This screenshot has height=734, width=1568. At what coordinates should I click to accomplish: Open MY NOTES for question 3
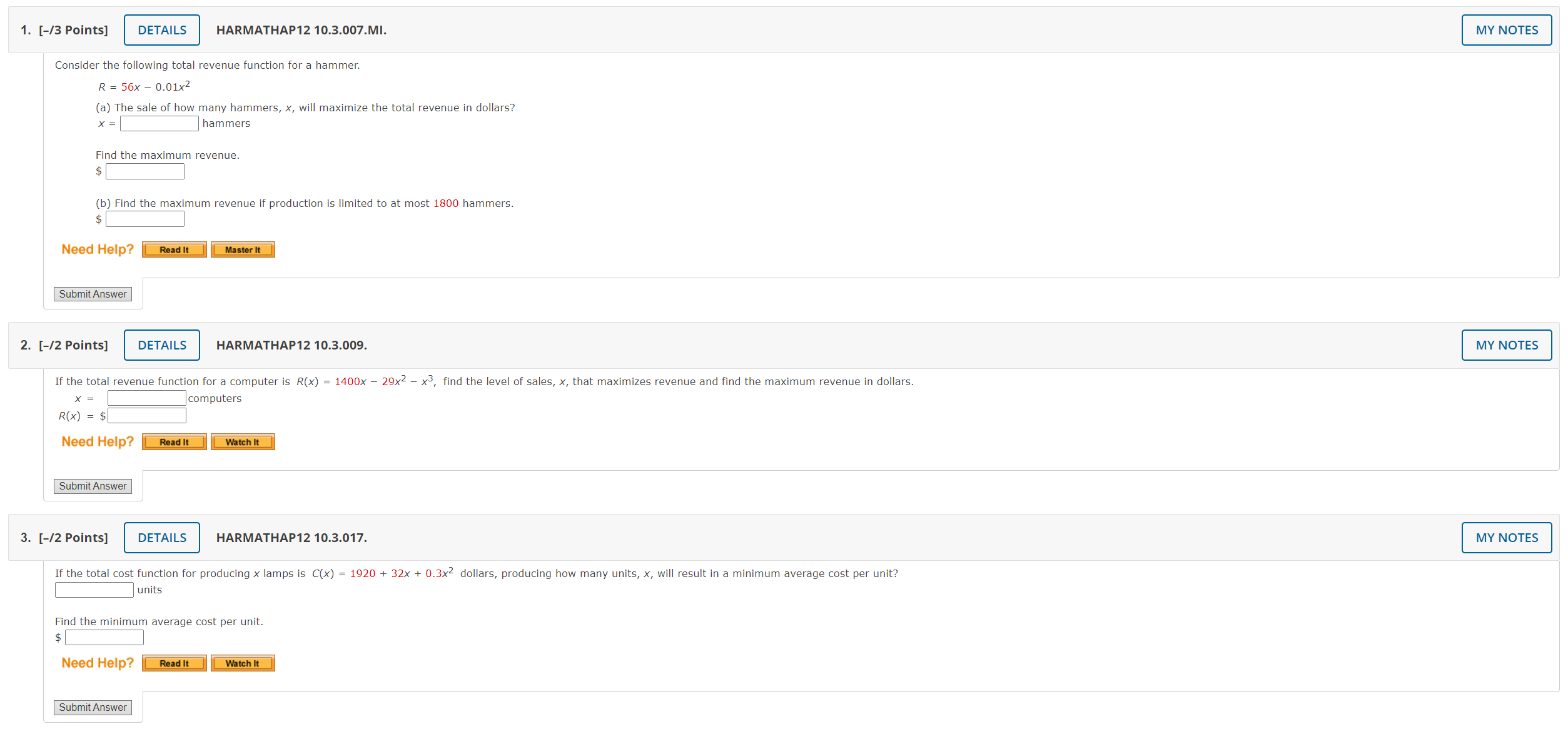tap(1506, 538)
